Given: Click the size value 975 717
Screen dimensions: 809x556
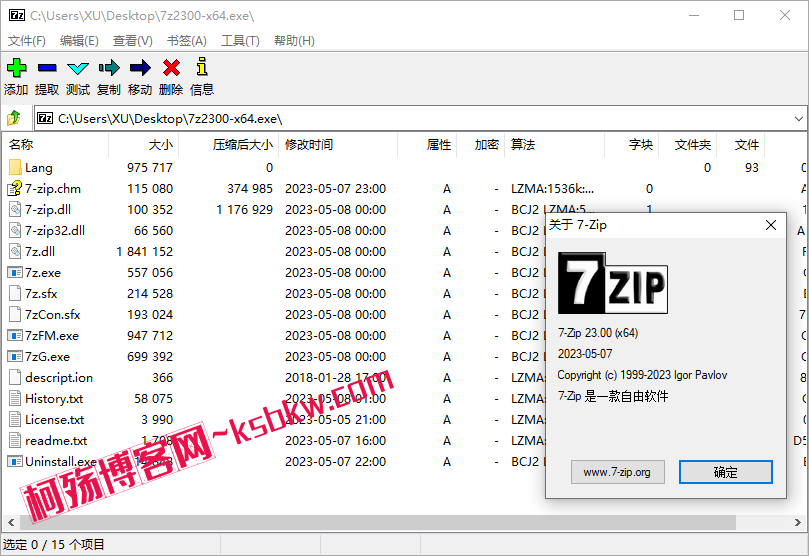Looking at the screenshot, I should (x=150, y=168).
